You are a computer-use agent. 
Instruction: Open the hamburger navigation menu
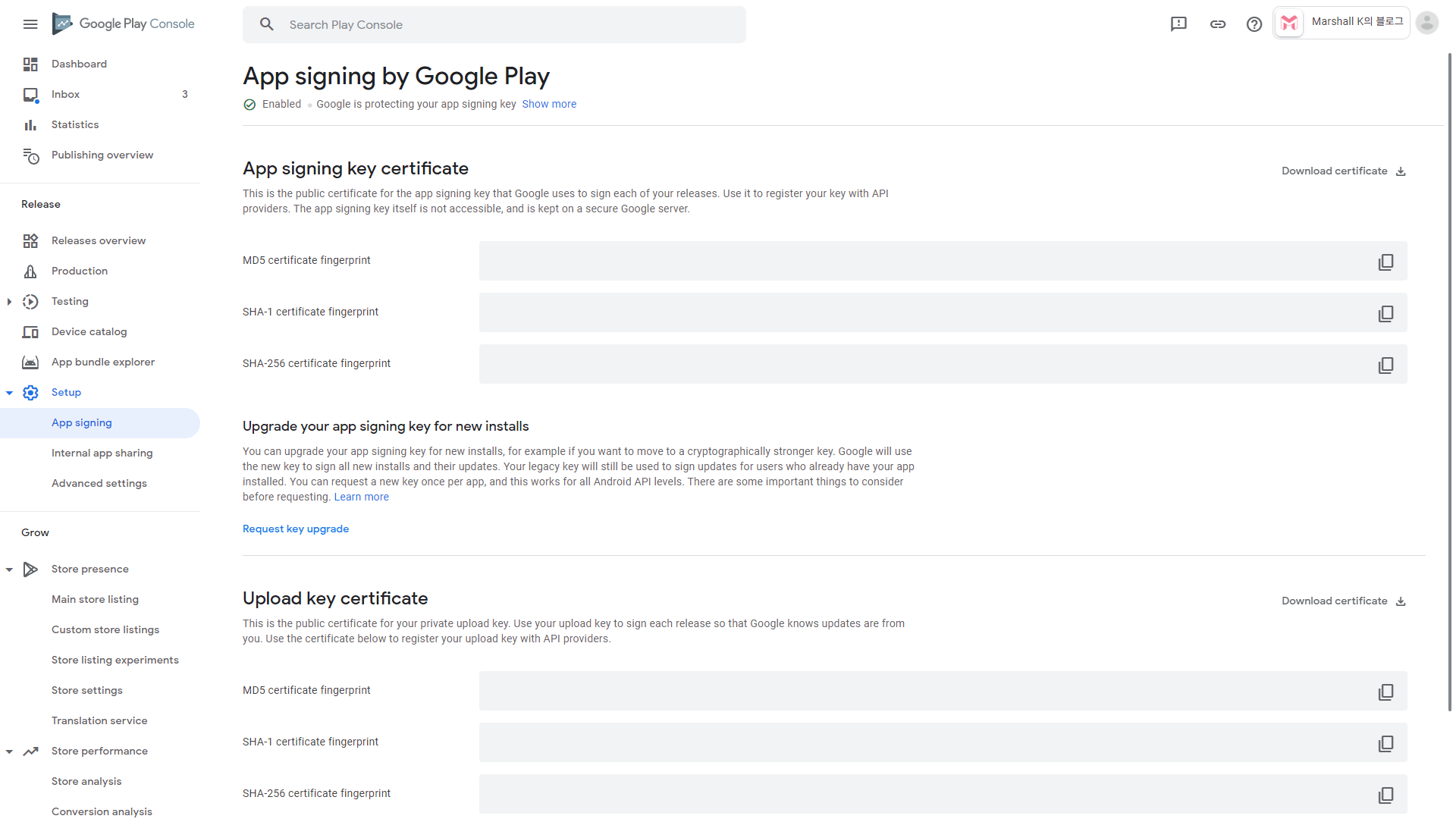pyautogui.click(x=30, y=24)
